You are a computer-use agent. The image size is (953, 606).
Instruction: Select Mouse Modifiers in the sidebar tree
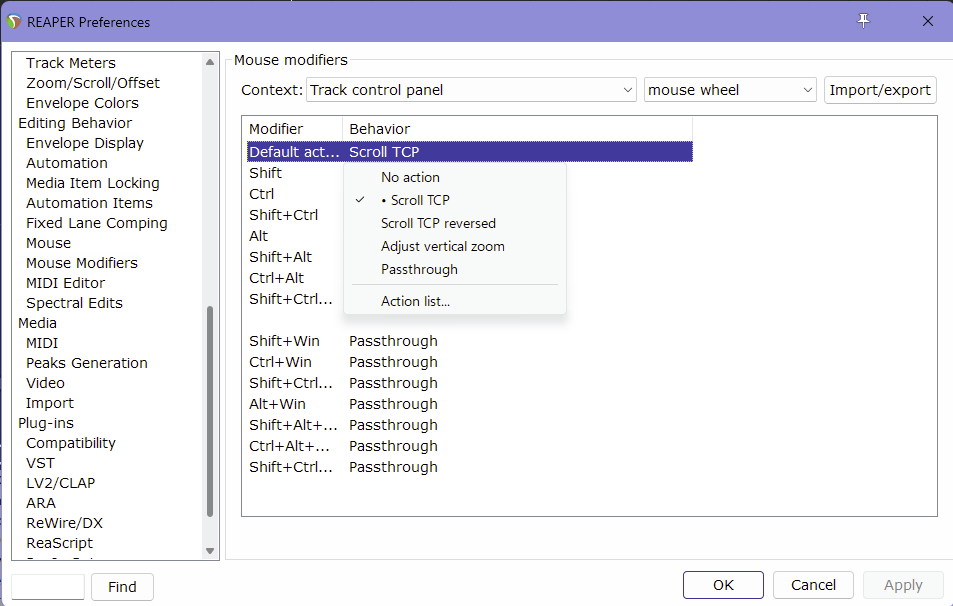click(x=82, y=263)
